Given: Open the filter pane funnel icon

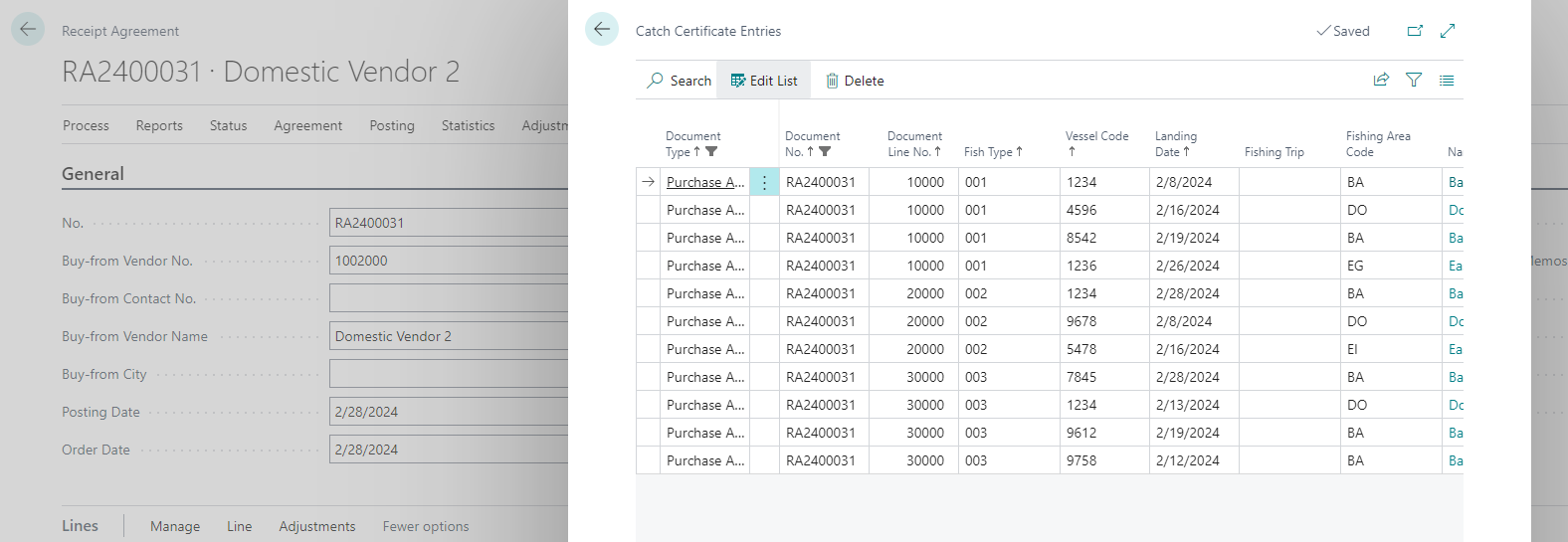Looking at the screenshot, I should (x=1414, y=81).
